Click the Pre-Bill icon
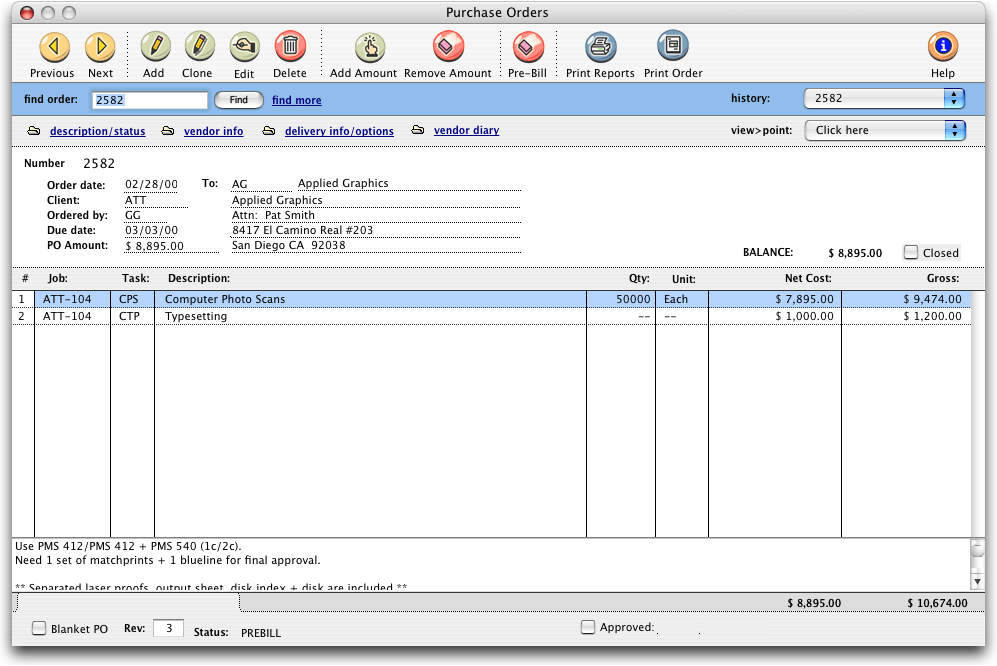This screenshot has height=666, width=997. tap(528, 46)
